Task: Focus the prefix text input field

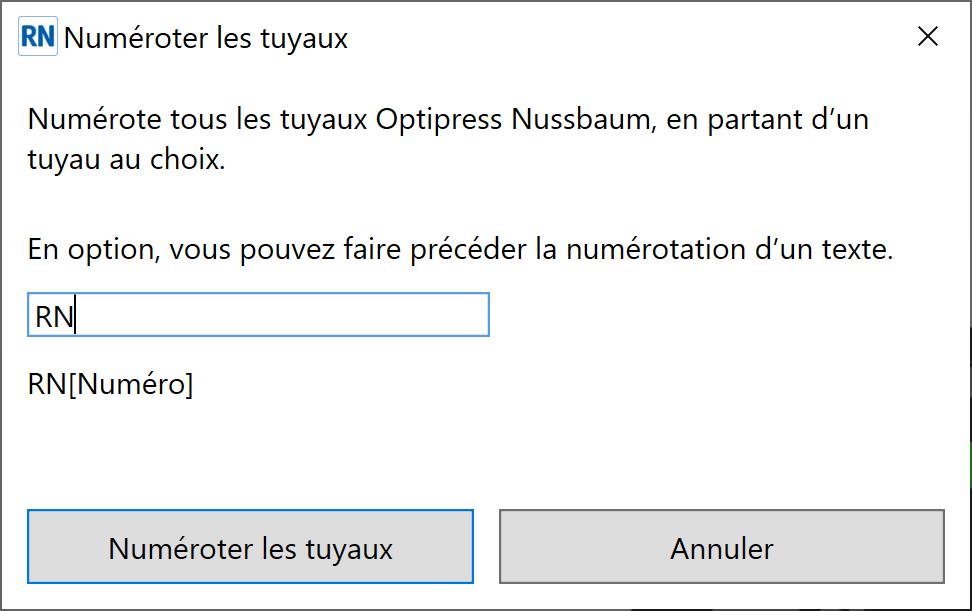Action: tap(258, 315)
